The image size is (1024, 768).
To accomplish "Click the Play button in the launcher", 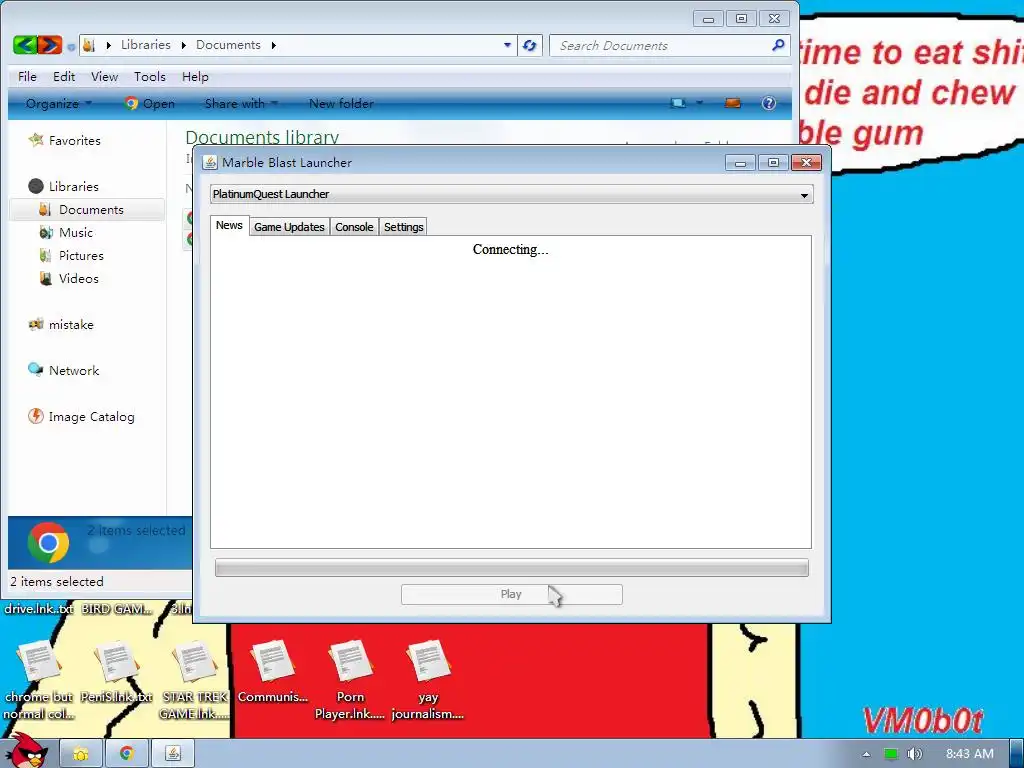I will tap(511, 594).
